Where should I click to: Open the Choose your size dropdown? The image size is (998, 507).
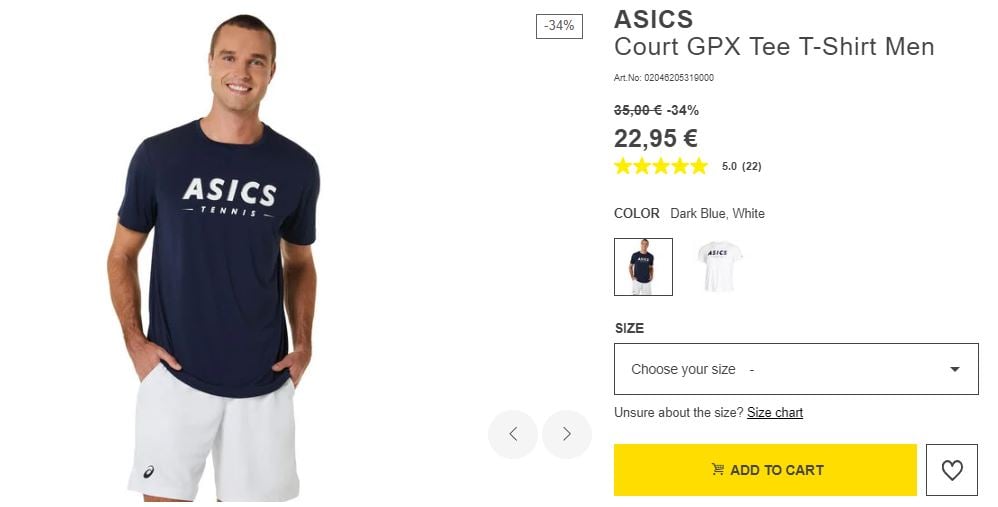(x=796, y=369)
